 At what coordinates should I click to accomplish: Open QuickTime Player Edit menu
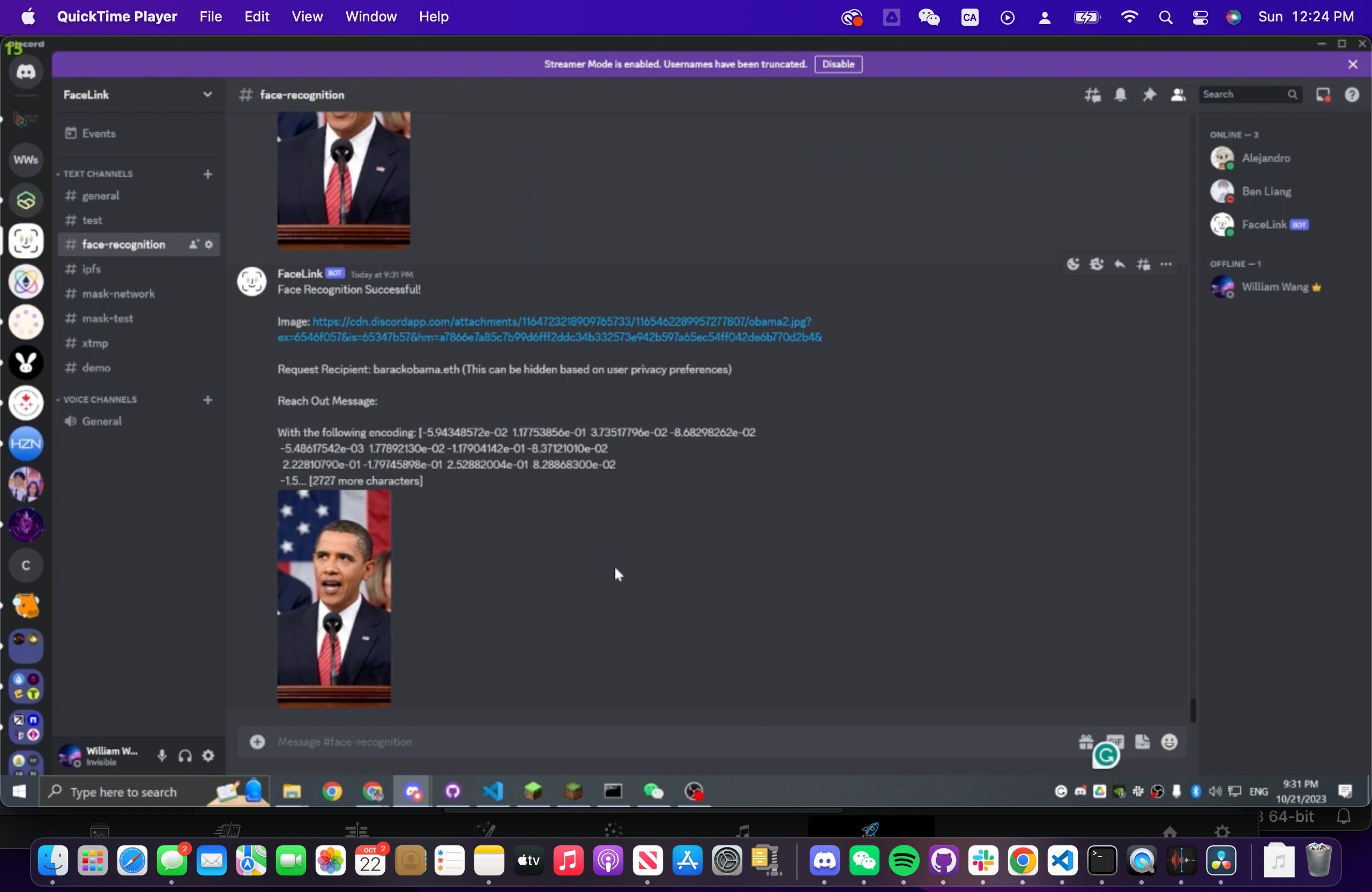click(257, 17)
